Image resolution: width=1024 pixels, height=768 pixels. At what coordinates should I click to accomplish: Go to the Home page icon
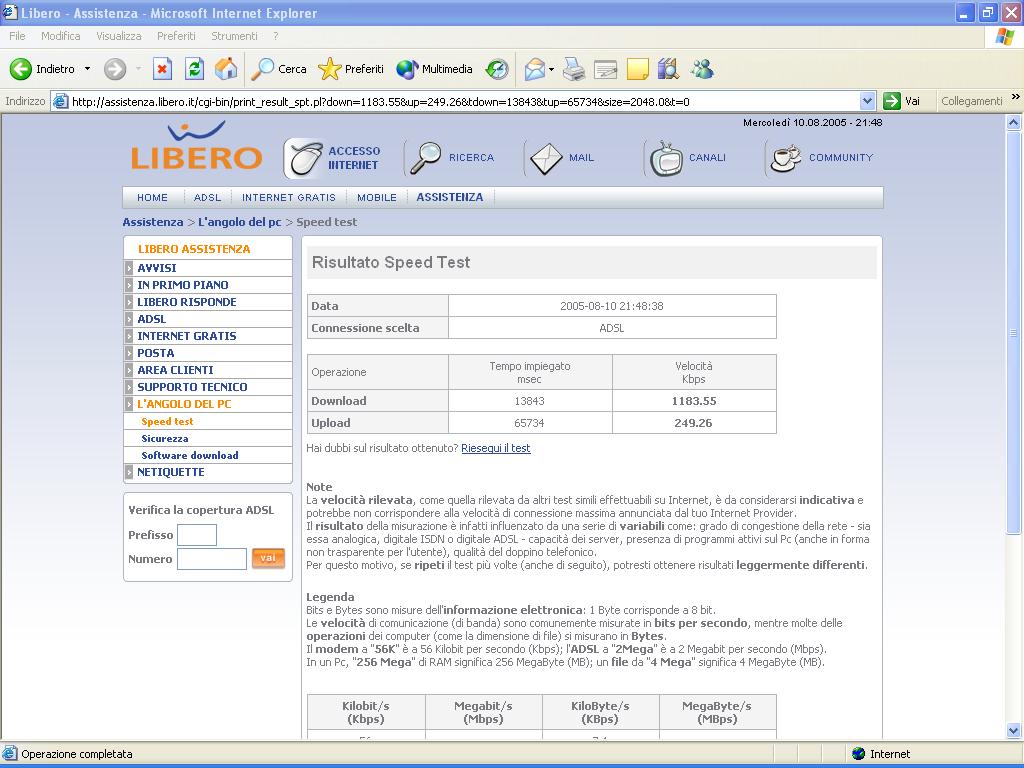click(226, 69)
